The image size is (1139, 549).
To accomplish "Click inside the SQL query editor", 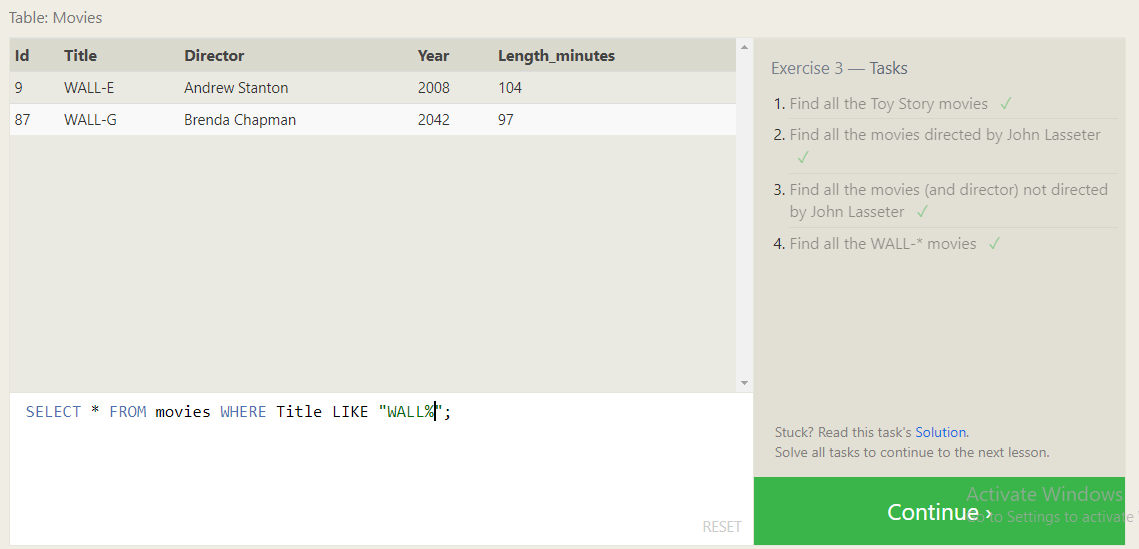I will tap(381, 468).
